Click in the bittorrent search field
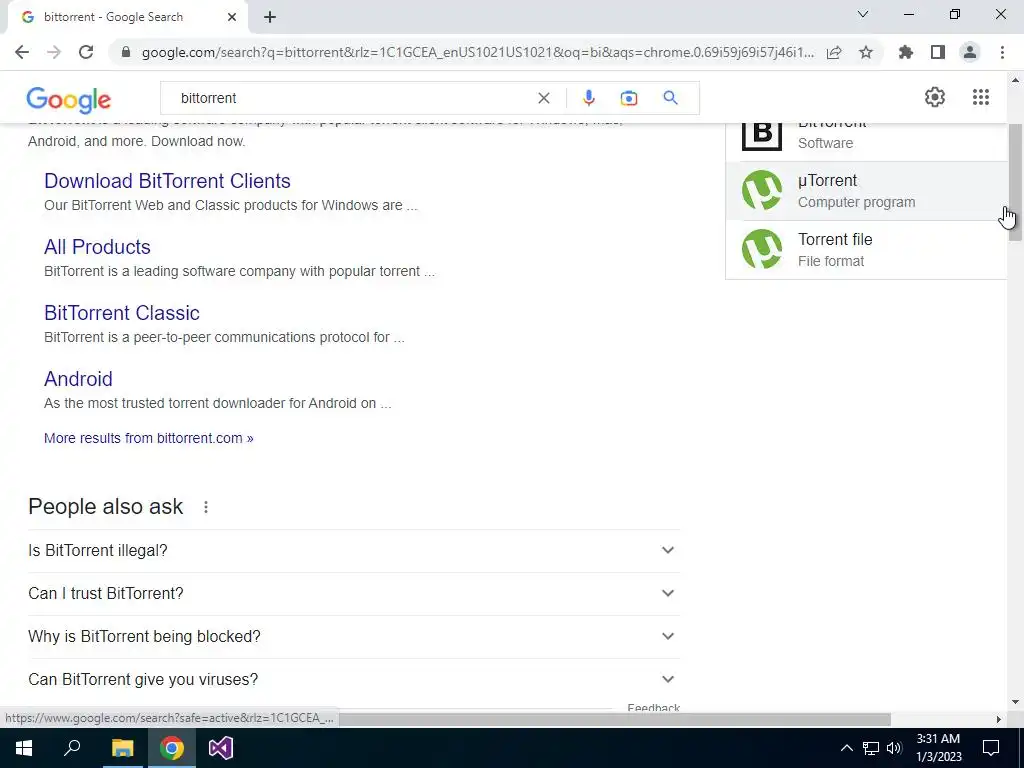Viewport: 1024px width, 768px height. click(353, 98)
